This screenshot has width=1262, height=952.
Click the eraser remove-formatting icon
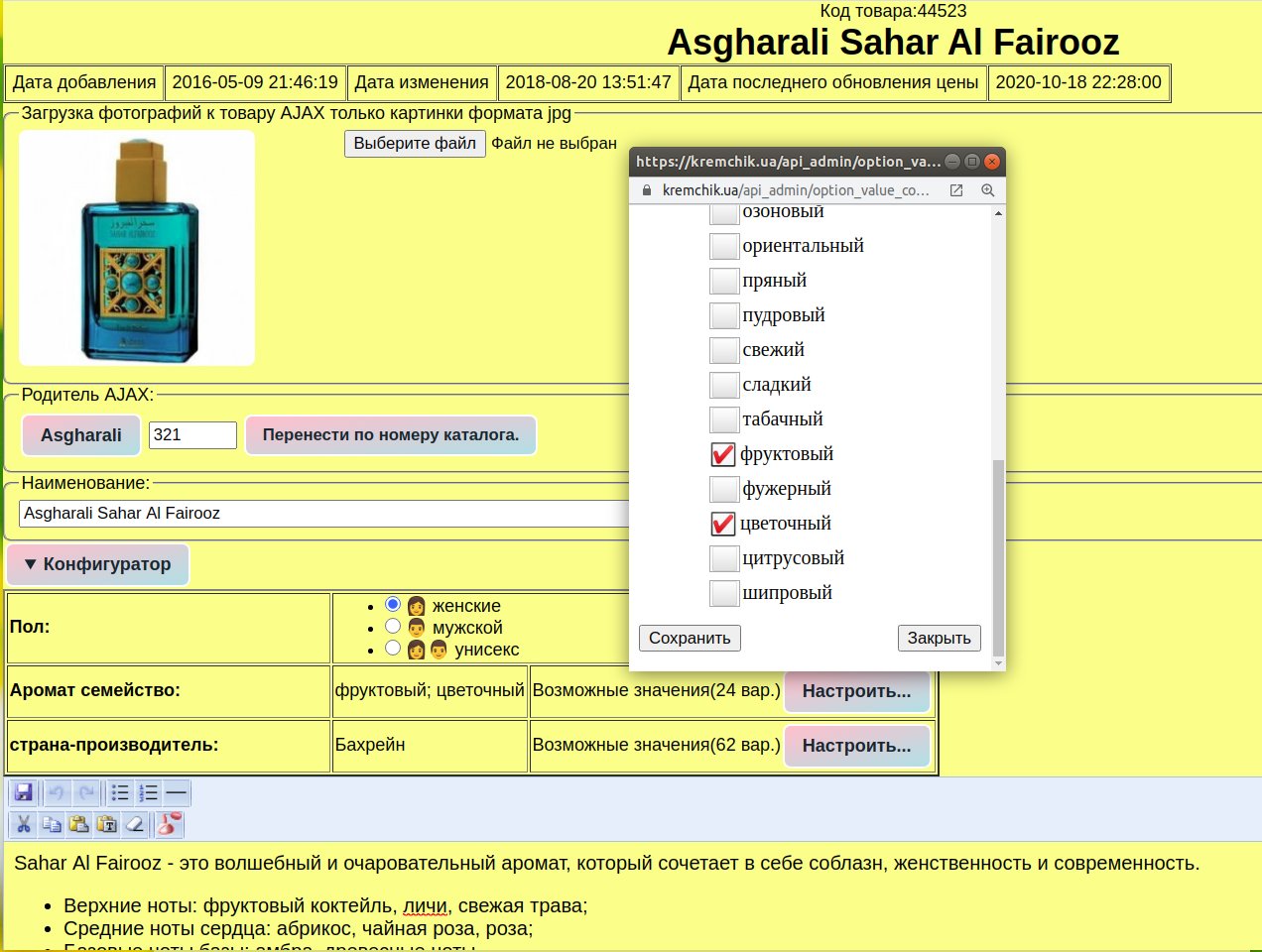135,824
